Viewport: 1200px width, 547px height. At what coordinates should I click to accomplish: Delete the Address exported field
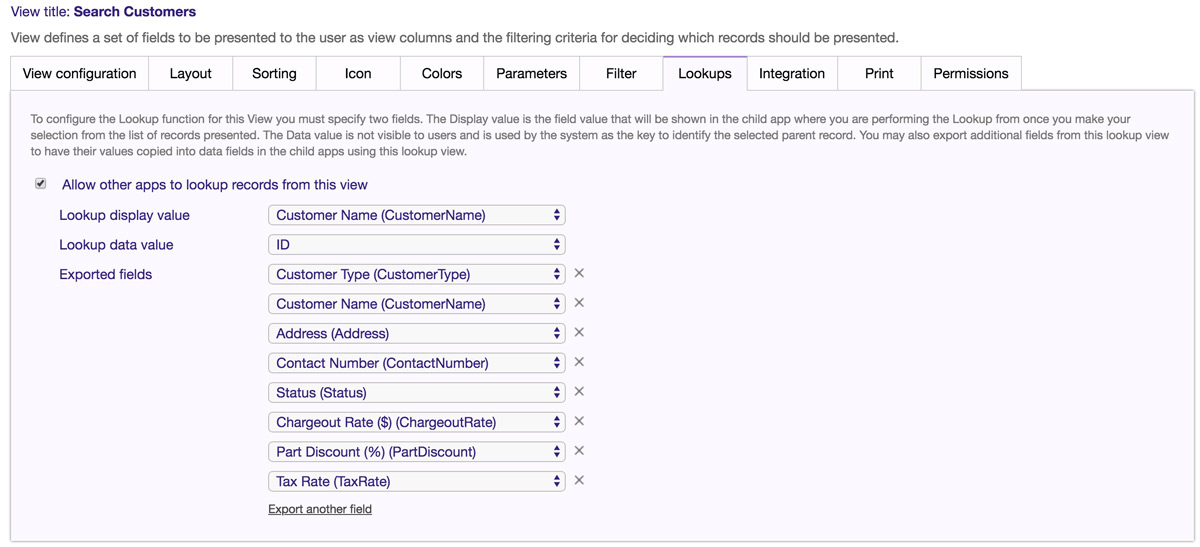pos(579,333)
